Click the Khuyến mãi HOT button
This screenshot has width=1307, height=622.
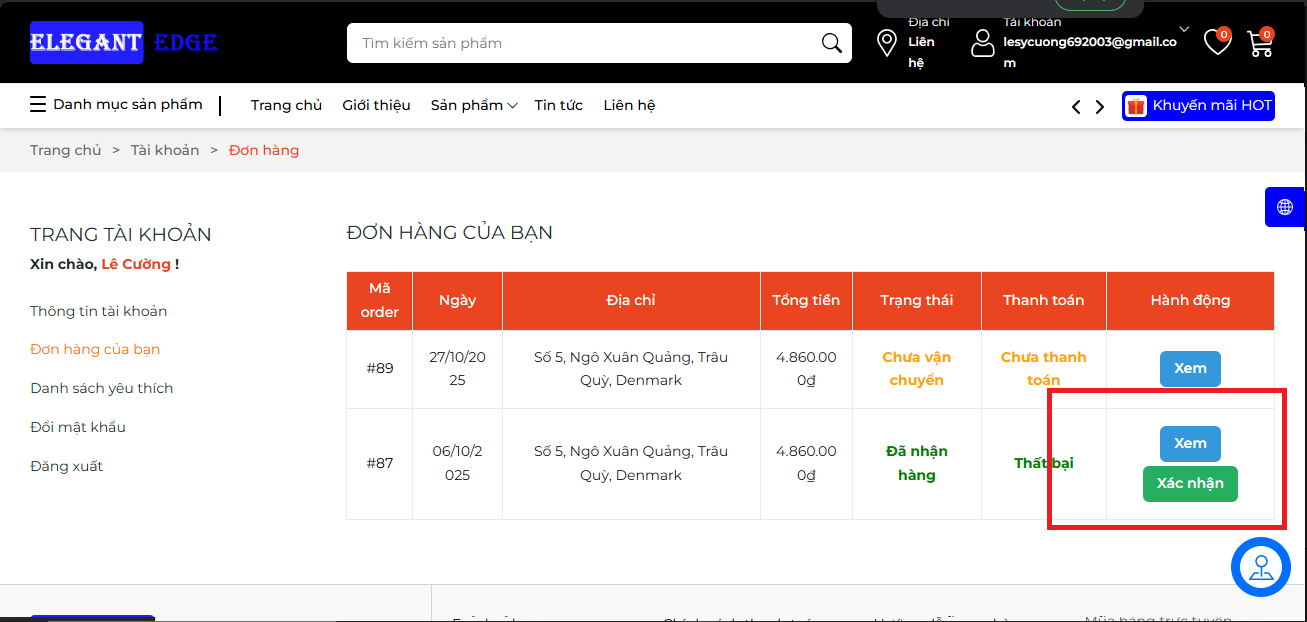click(1198, 106)
